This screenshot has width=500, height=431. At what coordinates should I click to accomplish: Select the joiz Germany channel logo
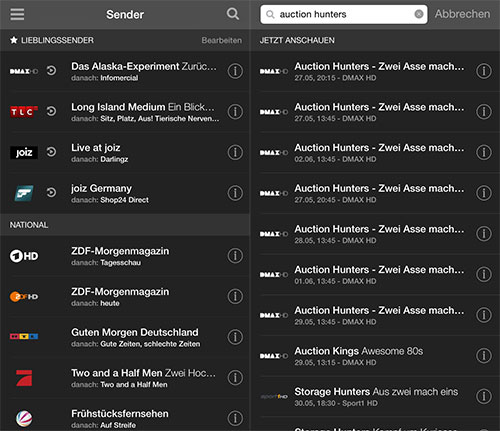tap(24, 193)
